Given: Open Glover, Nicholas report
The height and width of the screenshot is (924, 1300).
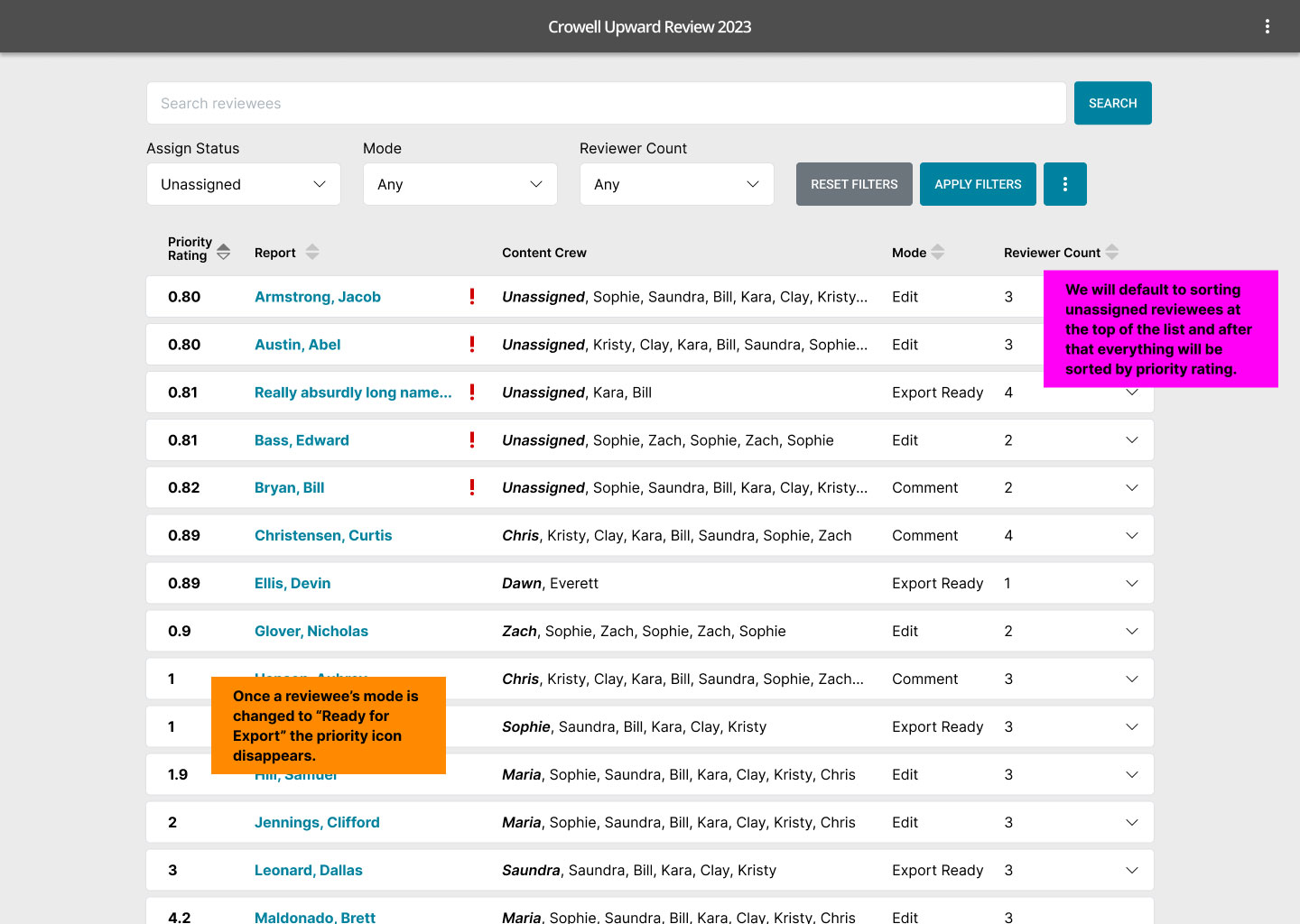Looking at the screenshot, I should tap(311, 631).
